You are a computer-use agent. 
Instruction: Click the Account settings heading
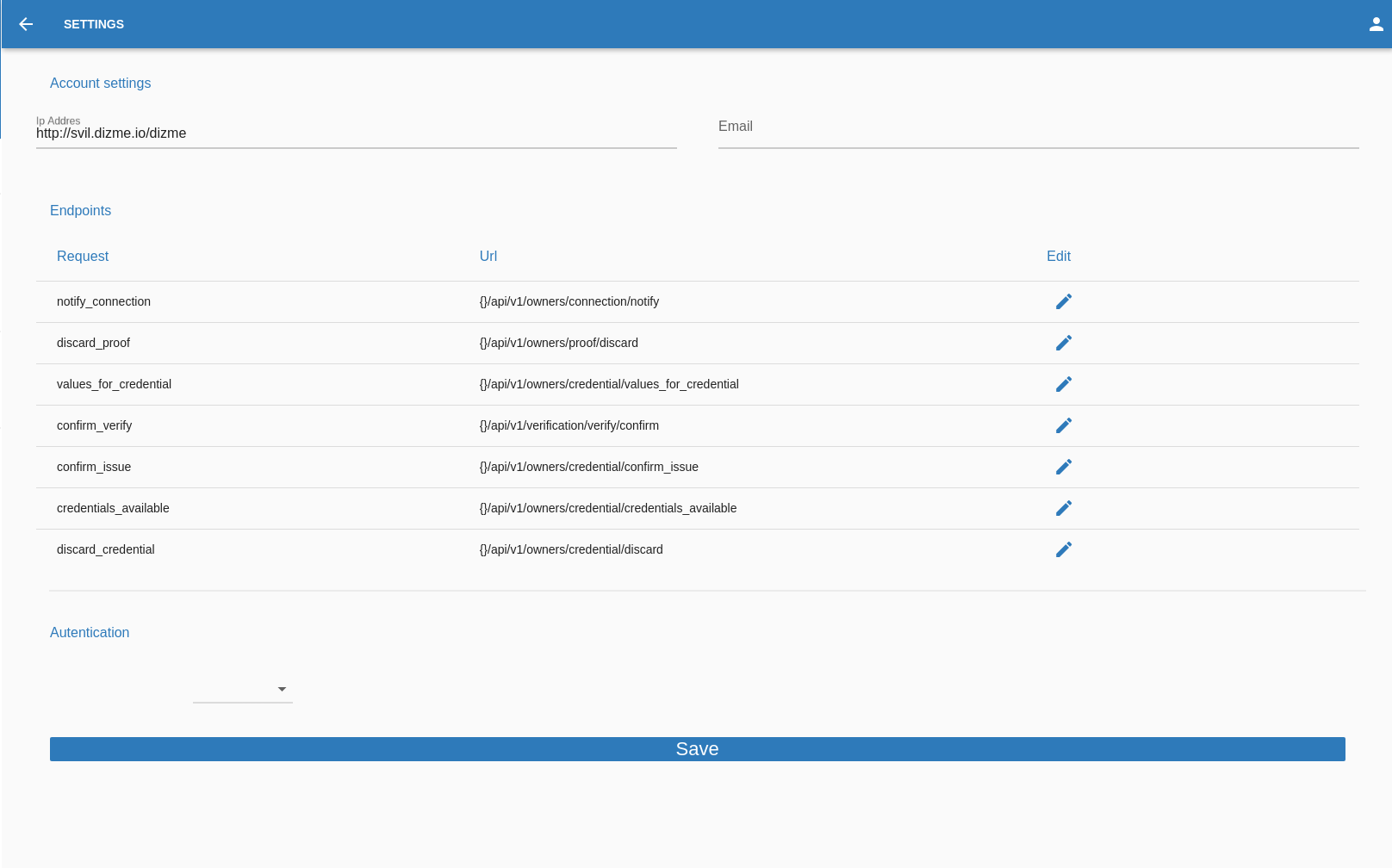point(100,83)
